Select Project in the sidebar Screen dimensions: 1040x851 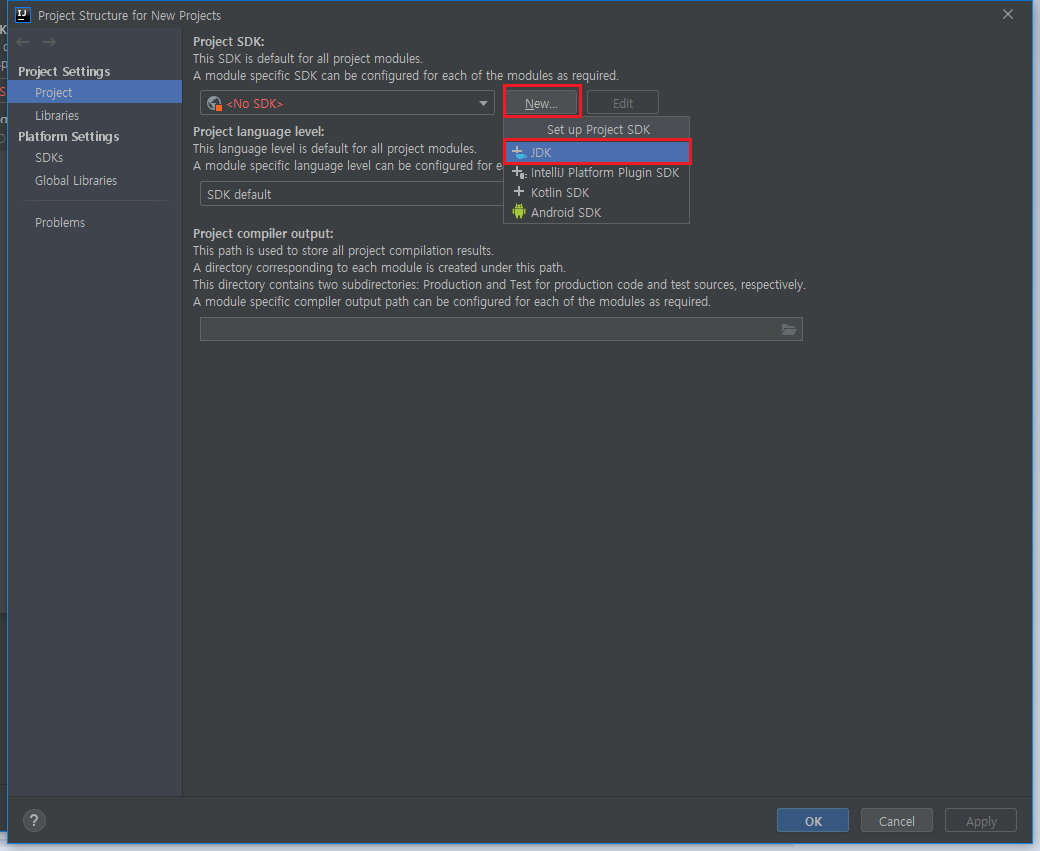point(95,92)
